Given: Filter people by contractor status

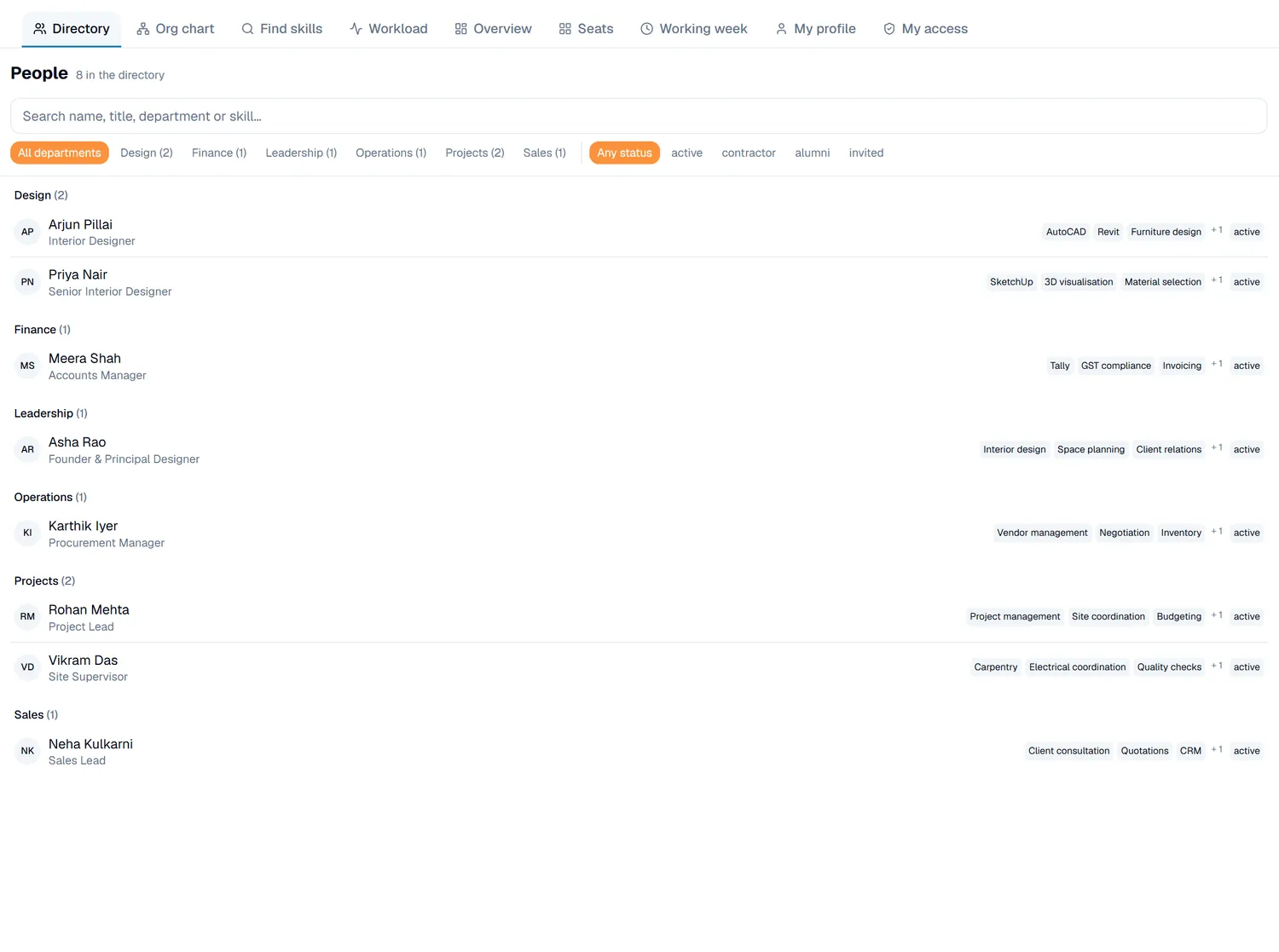Looking at the screenshot, I should tap(749, 153).
